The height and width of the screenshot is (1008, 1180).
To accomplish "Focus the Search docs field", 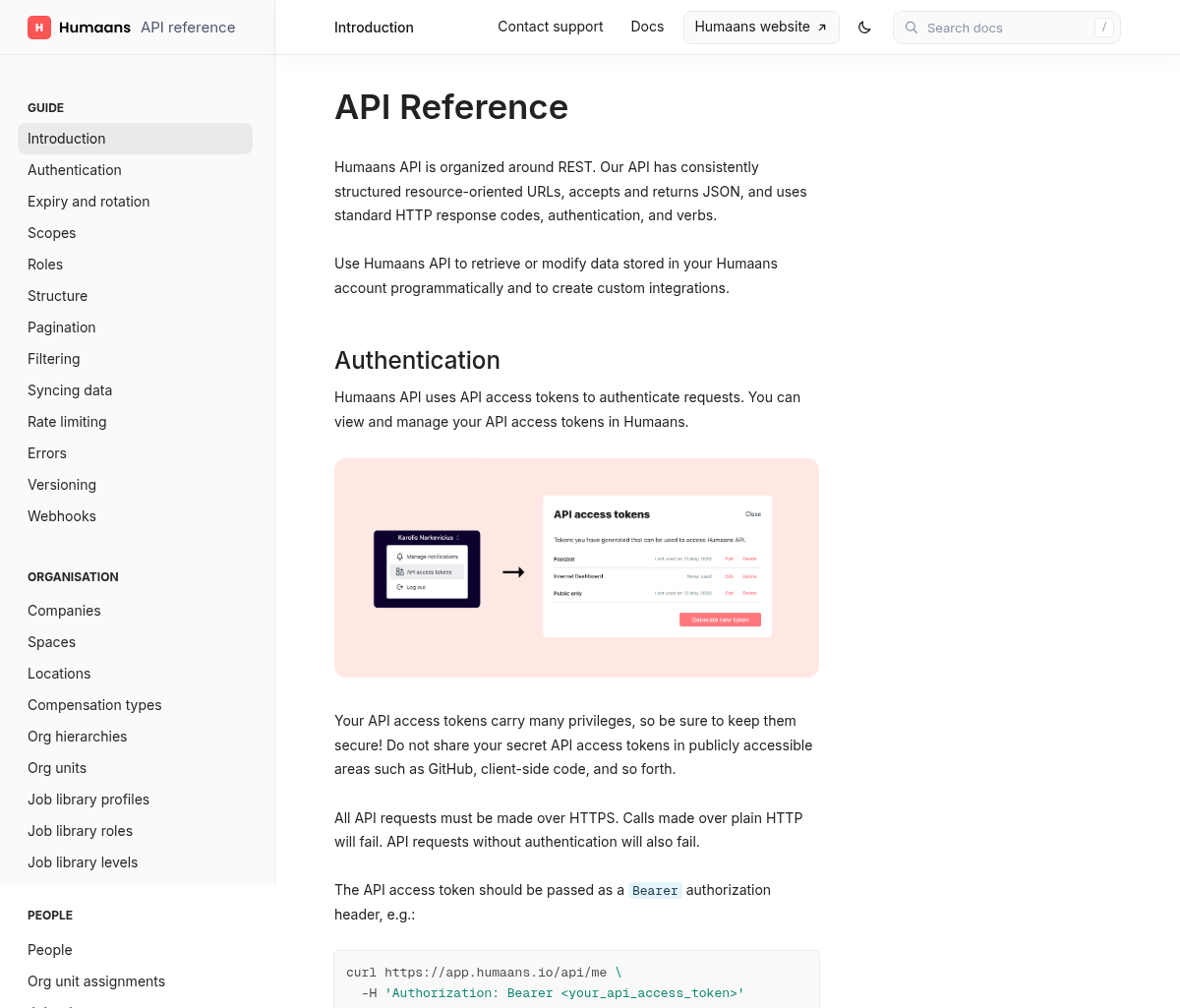I will click(x=1007, y=28).
